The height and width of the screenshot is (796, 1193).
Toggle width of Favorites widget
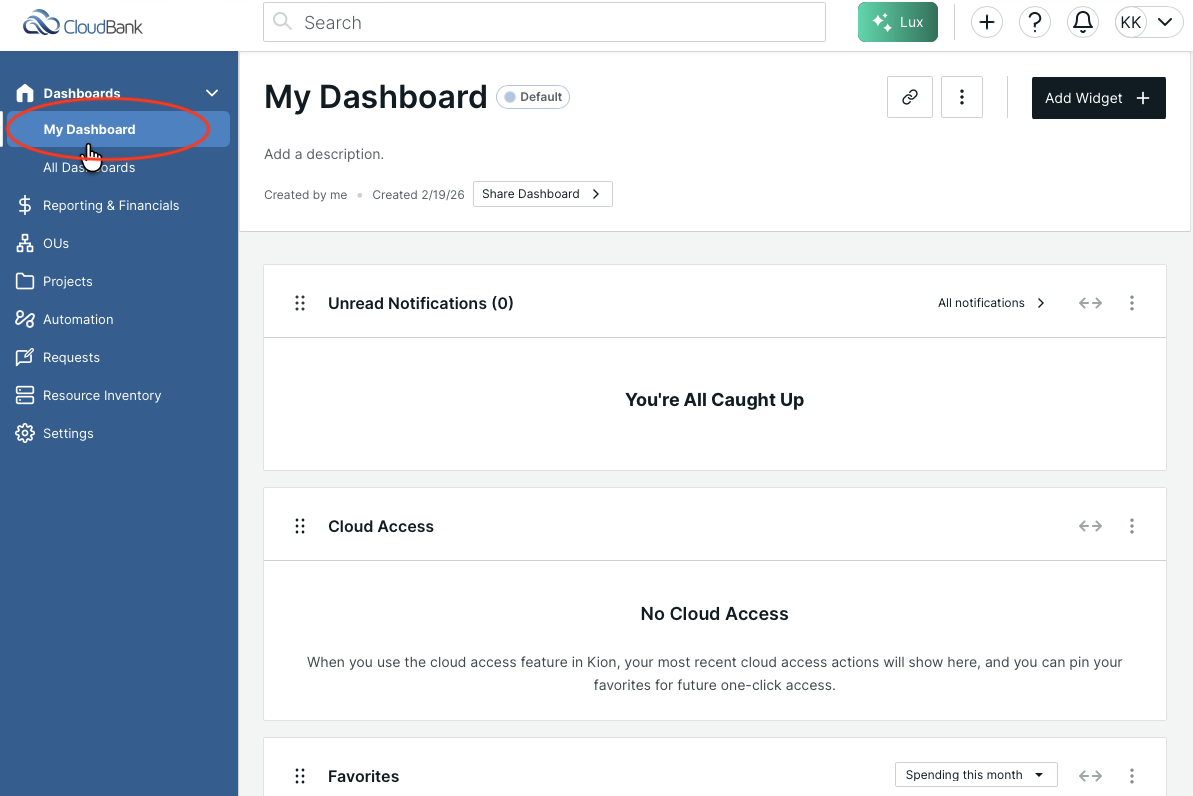[x=1090, y=775]
